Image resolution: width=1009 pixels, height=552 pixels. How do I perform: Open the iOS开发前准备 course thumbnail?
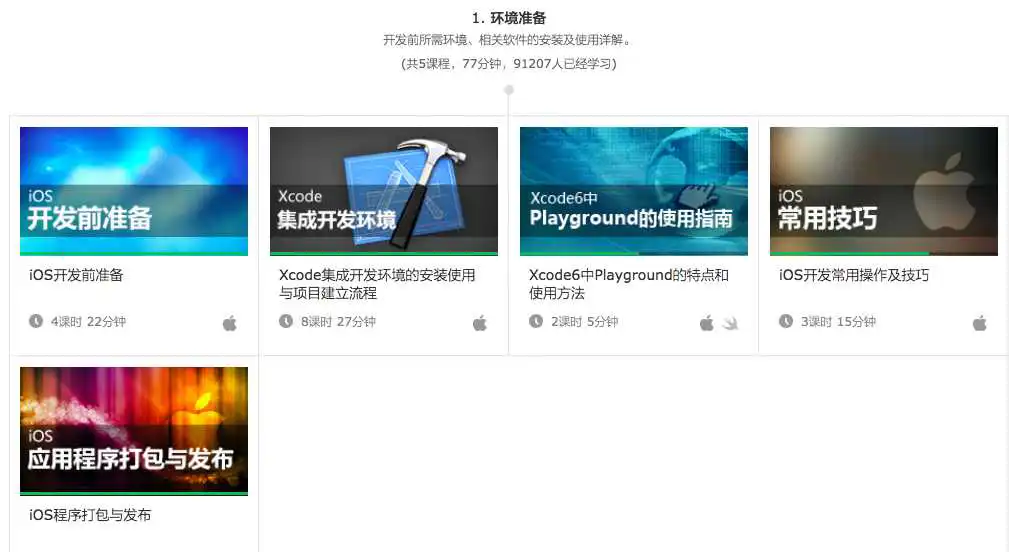(134, 191)
